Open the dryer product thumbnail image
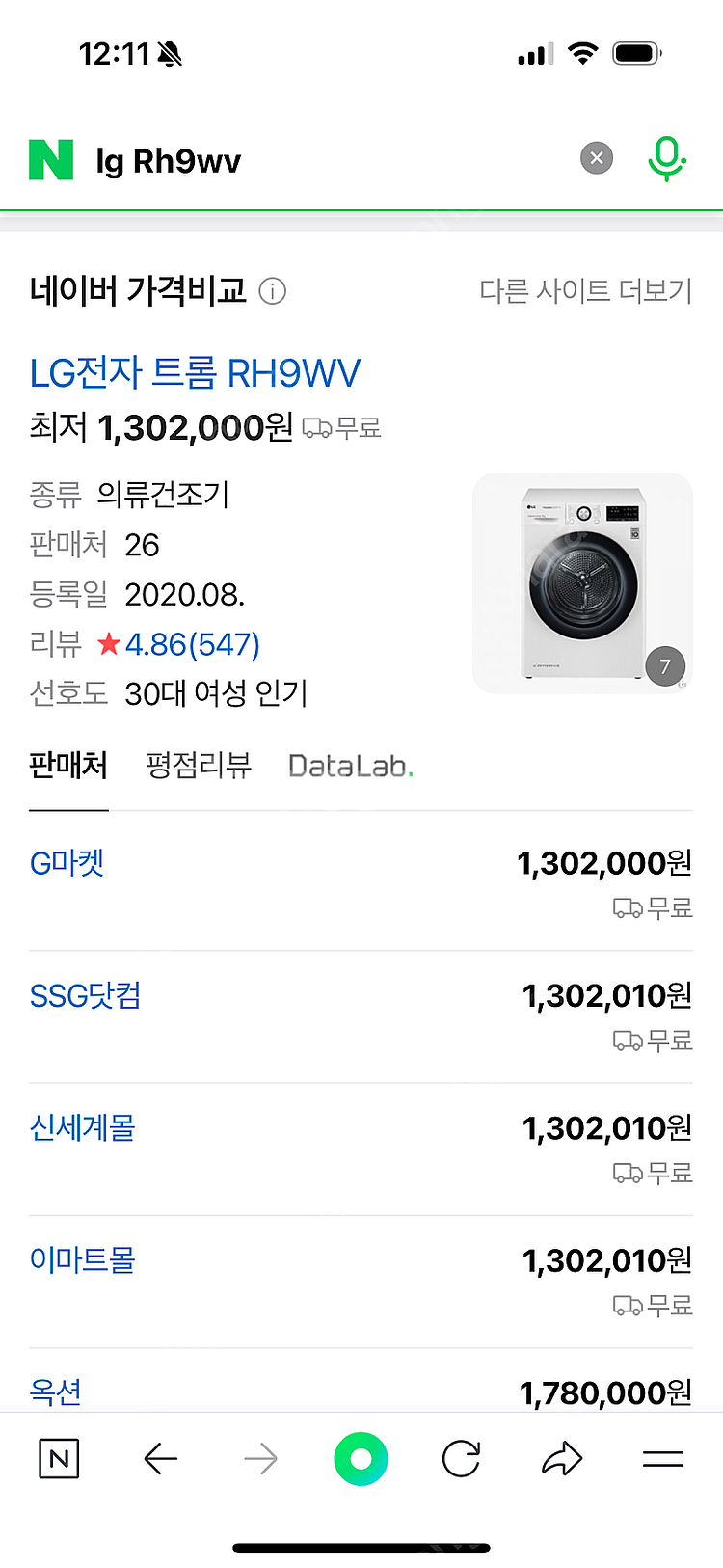The width and height of the screenshot is (723, 1568). [582, 583]
